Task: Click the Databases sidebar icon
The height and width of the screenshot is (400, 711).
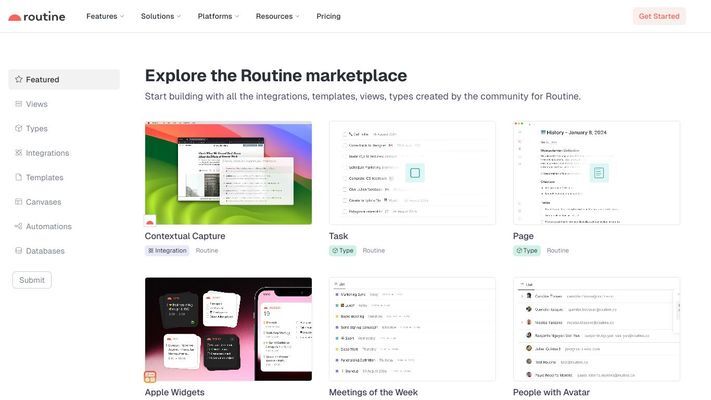Action: coord(19,251)
